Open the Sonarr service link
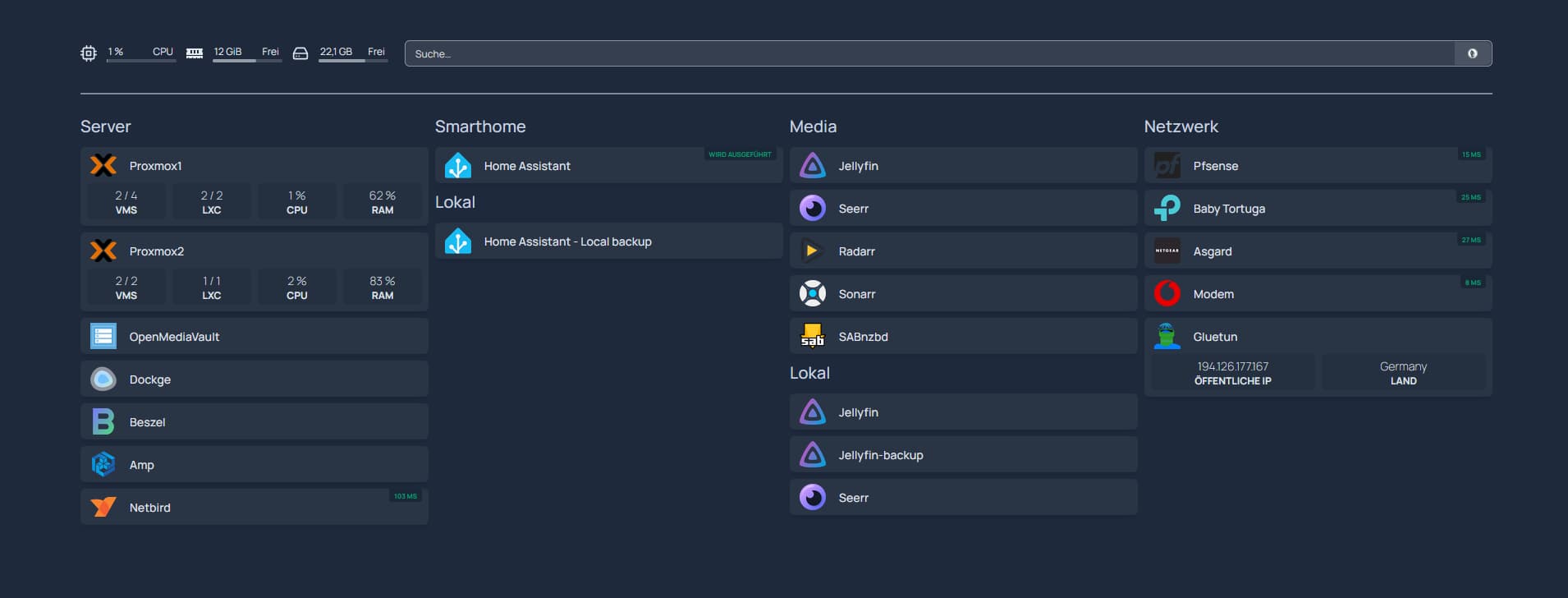The width and height of the screenshot is (1568, 598). click(964, 293)
